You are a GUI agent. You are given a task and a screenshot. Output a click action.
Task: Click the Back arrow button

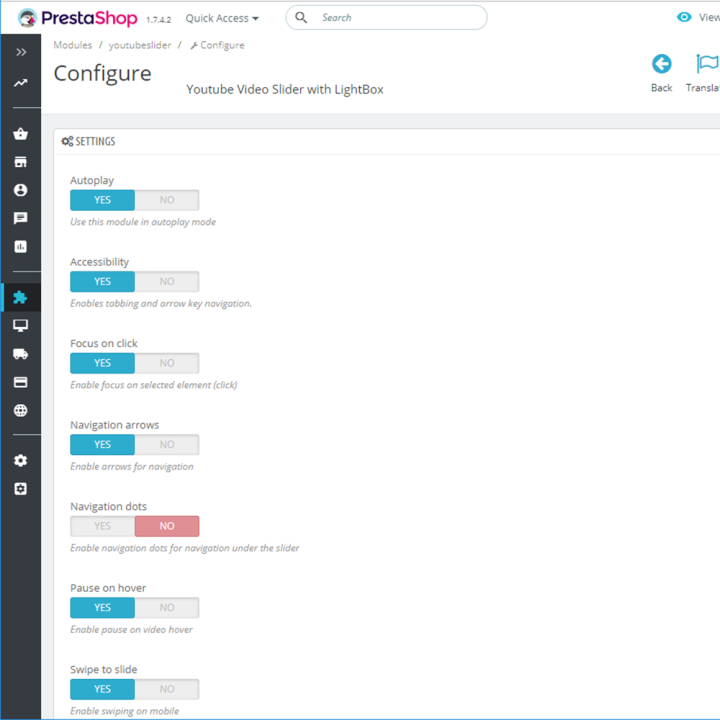point(661,73)
